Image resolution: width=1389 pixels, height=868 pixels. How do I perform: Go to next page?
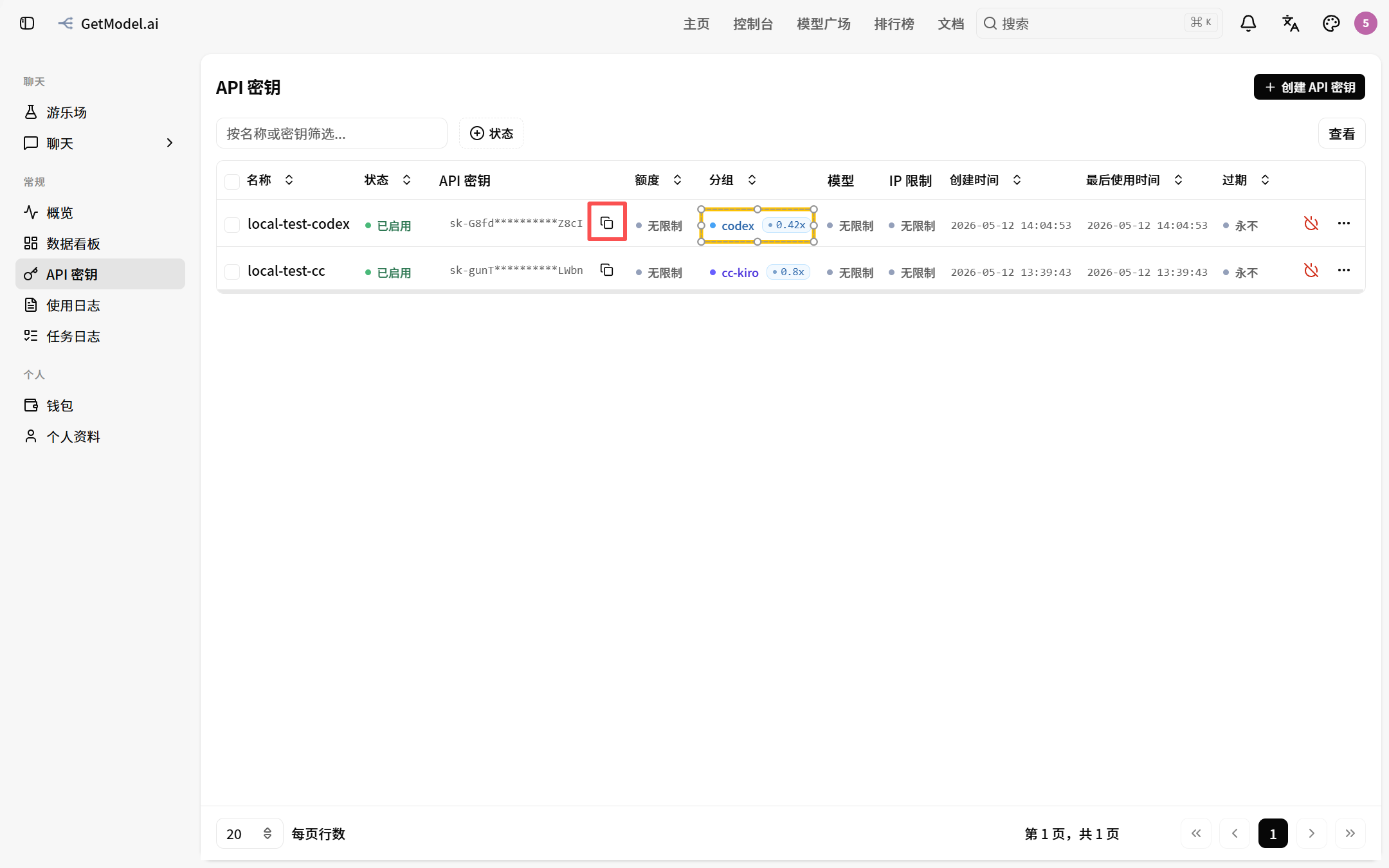click(1312, 833)
